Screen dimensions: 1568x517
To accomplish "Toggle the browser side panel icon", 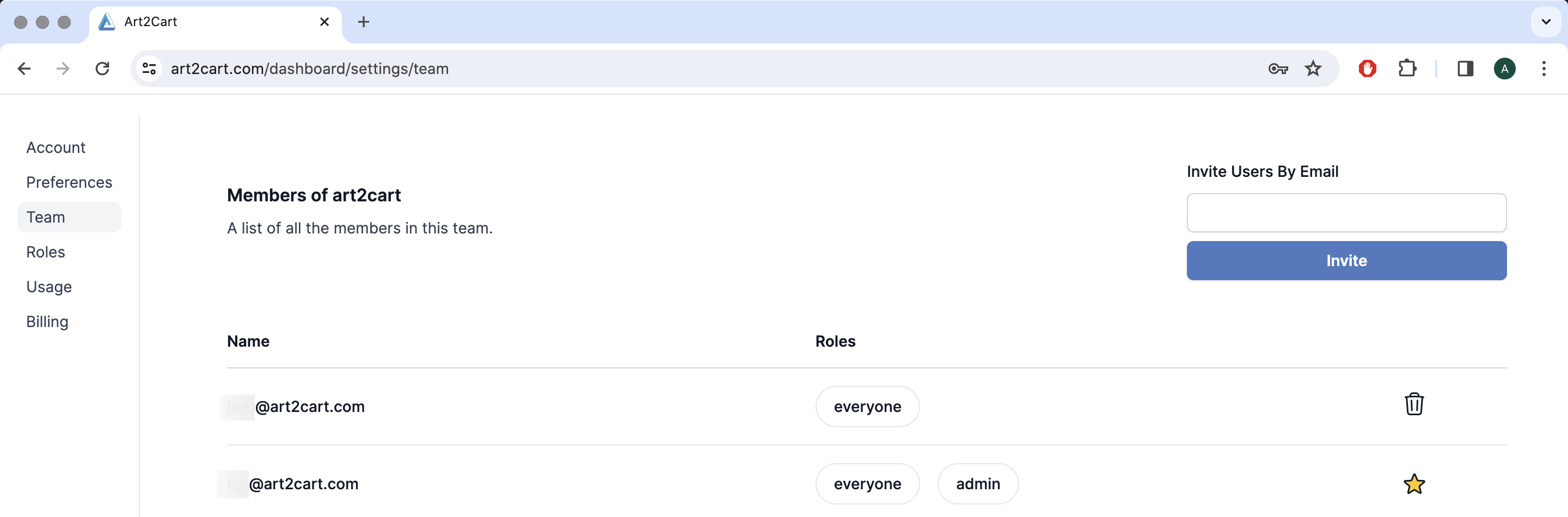I will click(x=1465, y=69).
